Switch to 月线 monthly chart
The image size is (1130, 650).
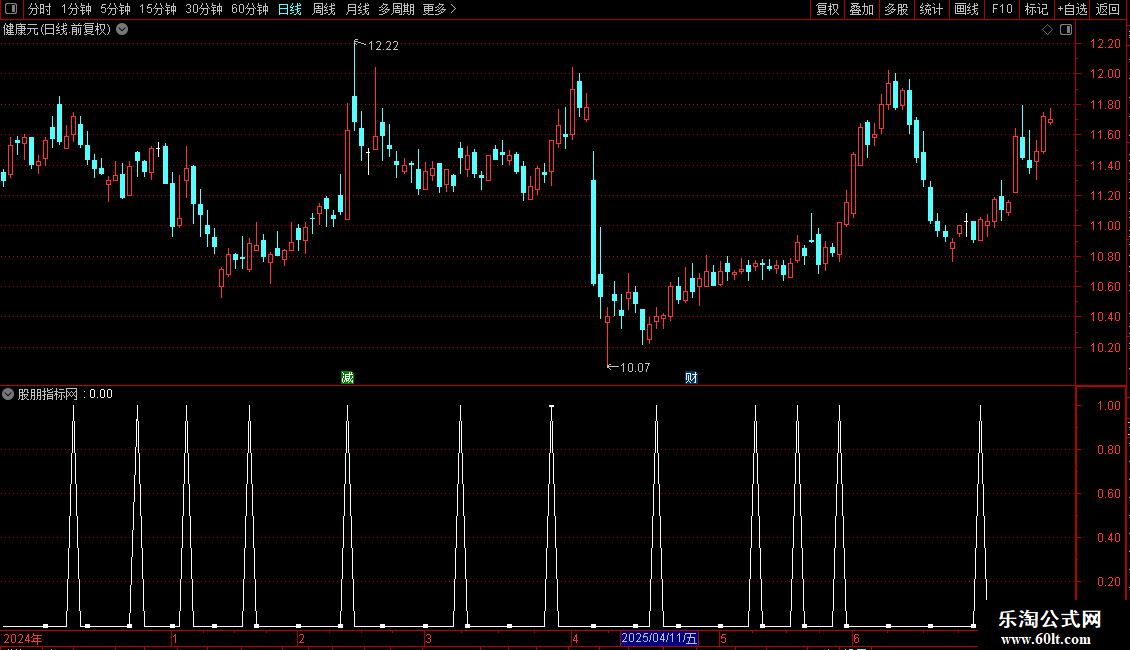(357, 9)
